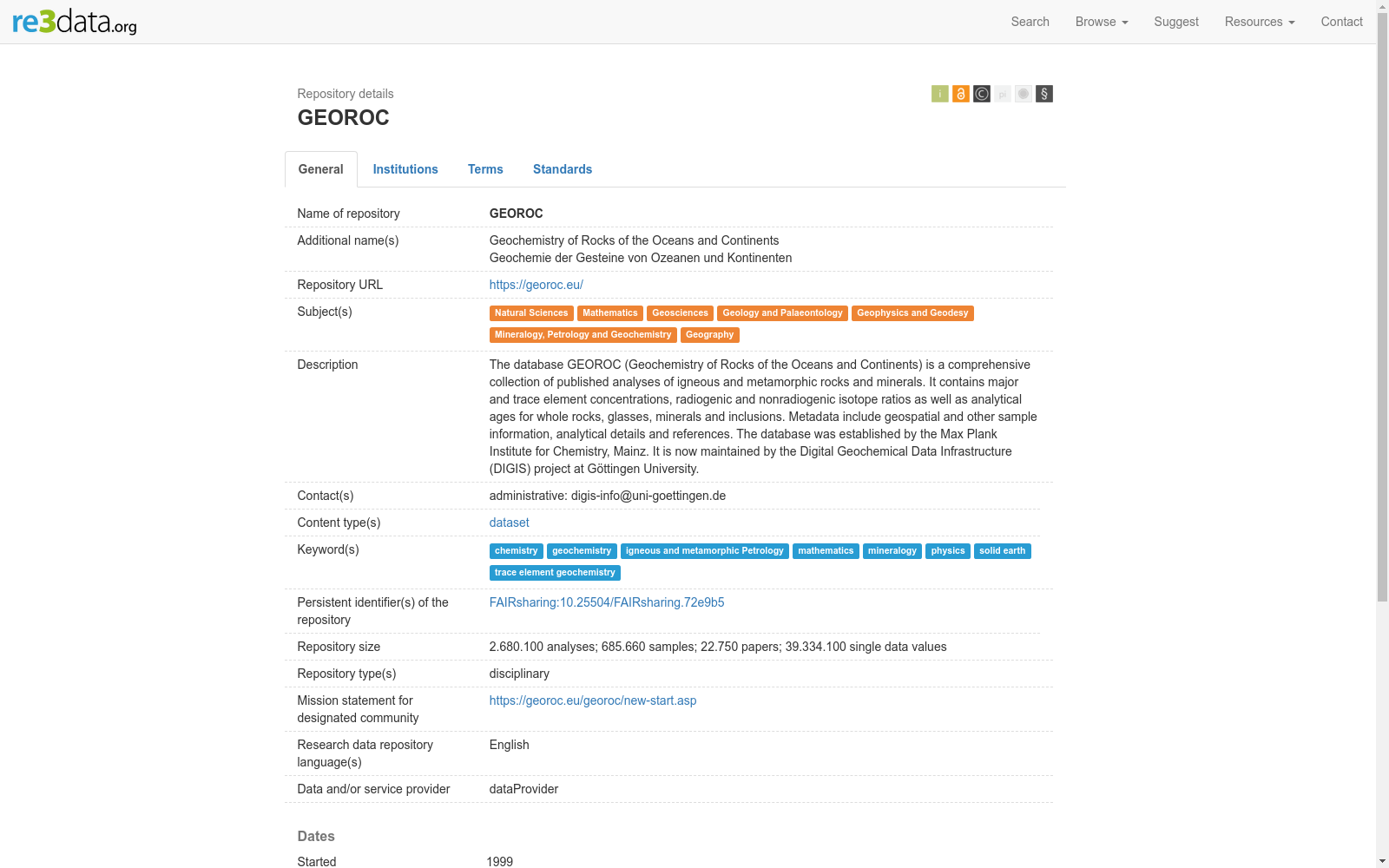The height and width of the screenshot is (868, 1389).
Task: Click the Geology and Palaeontology subject tag
Action: click(783, 313)
